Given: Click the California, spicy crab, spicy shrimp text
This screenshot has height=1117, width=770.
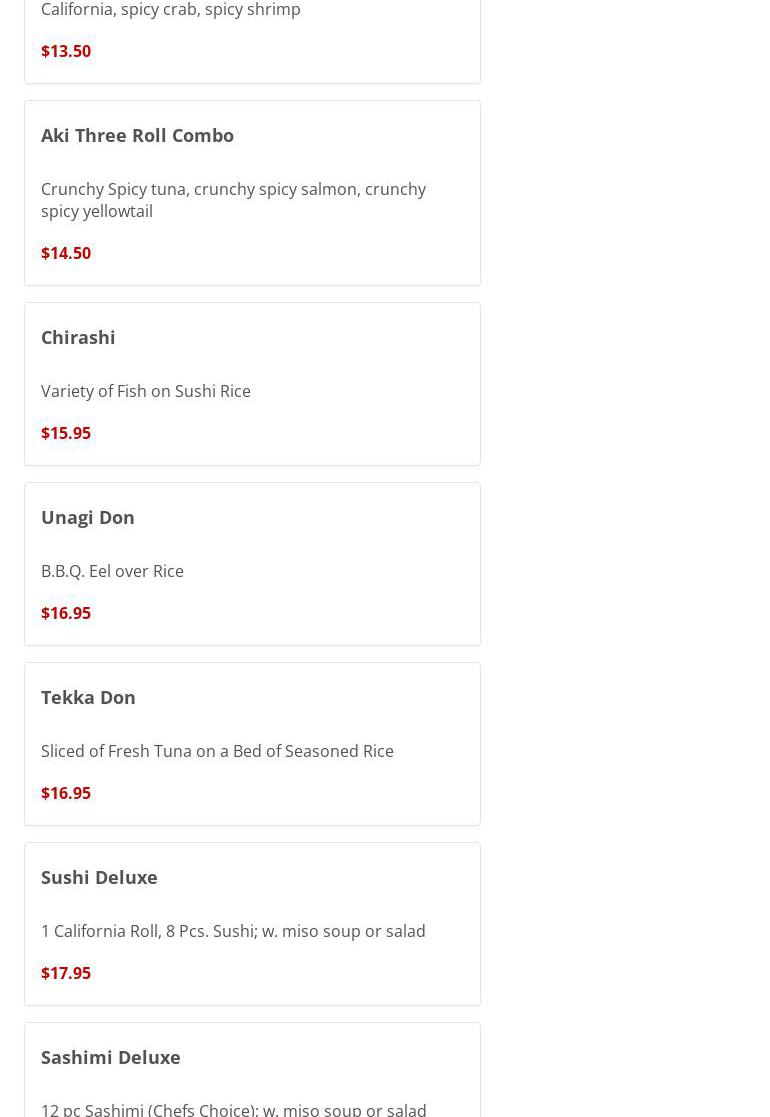Looking at the screenshot, I should [x=171, y=10].
